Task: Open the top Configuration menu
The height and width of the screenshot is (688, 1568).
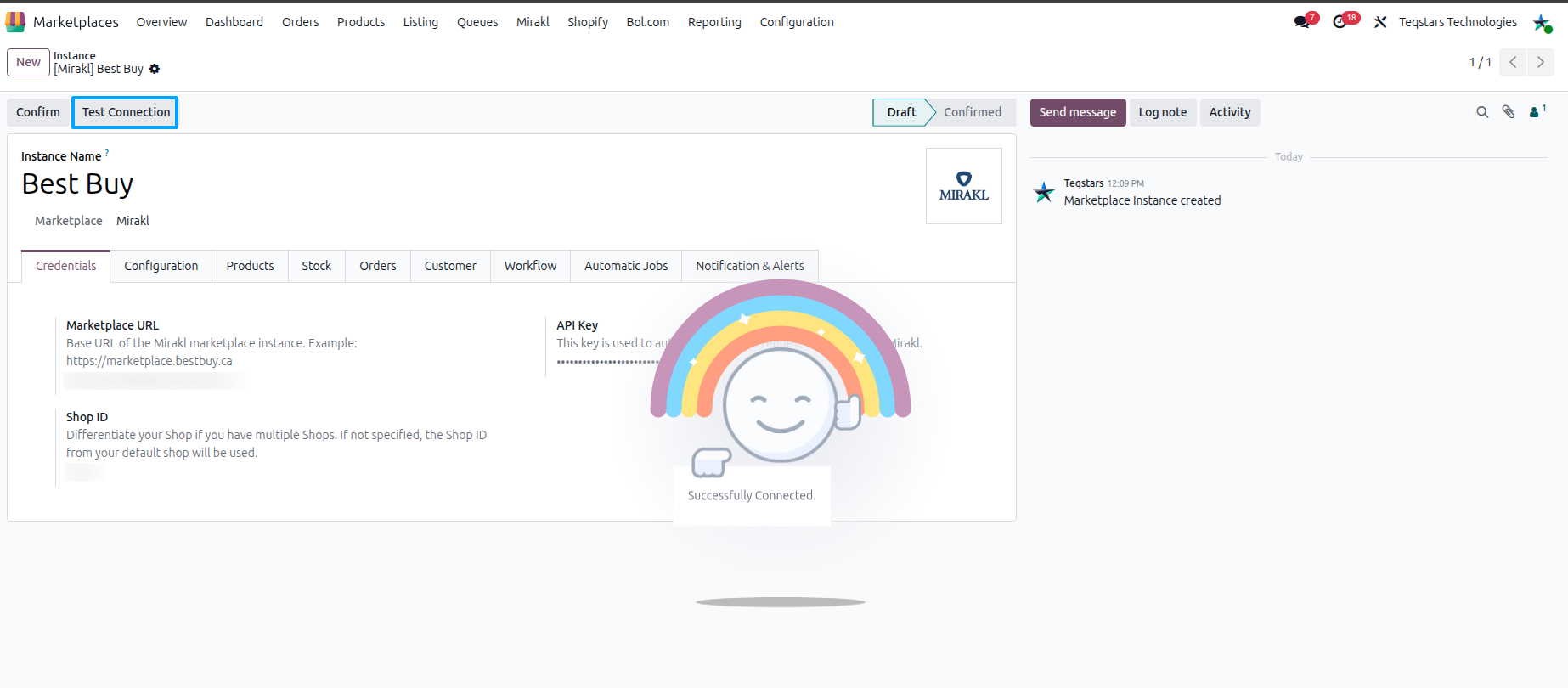Action: point(797,22)
